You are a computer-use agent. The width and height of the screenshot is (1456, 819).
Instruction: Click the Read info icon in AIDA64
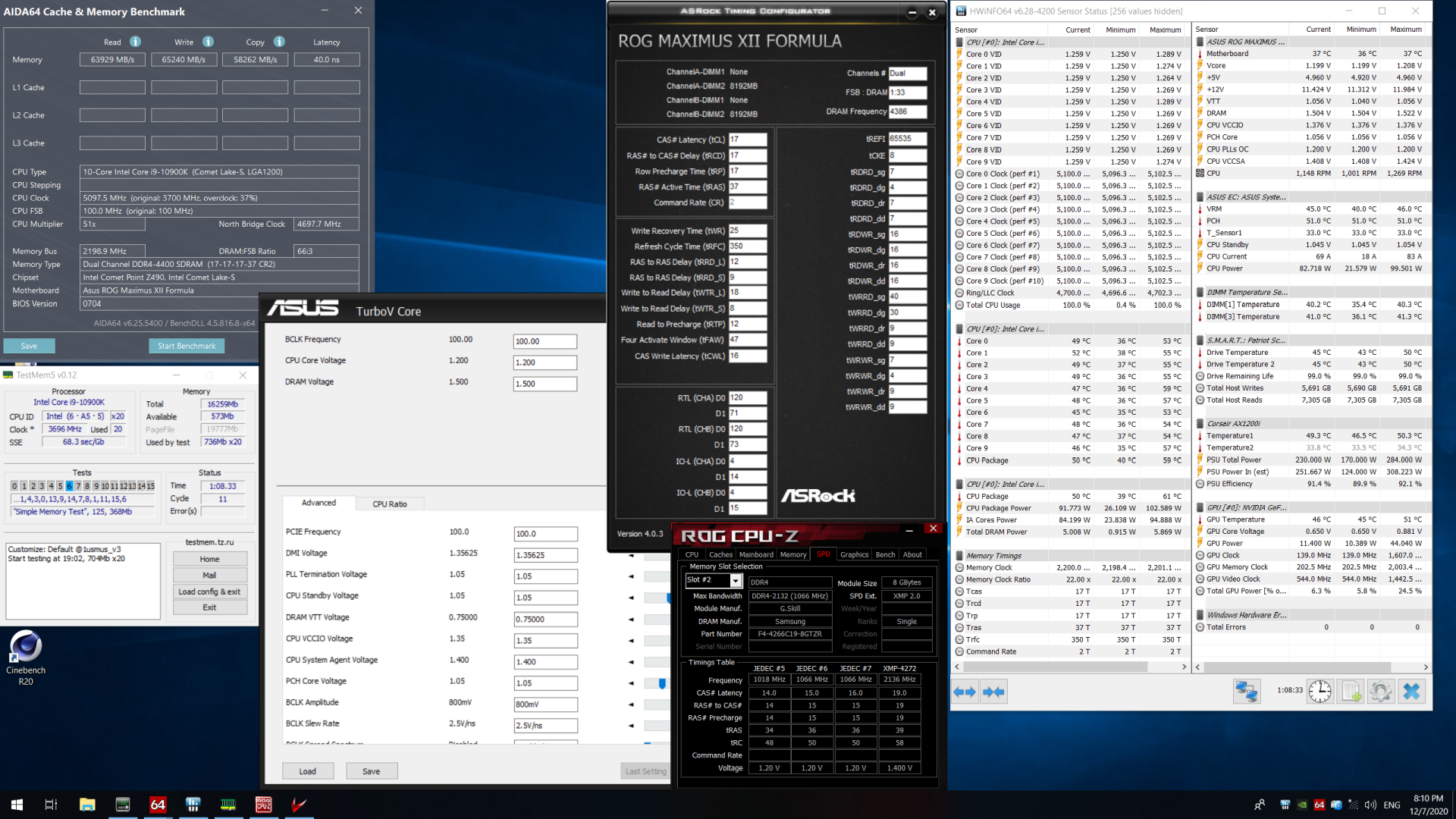[x=135, y=42]
